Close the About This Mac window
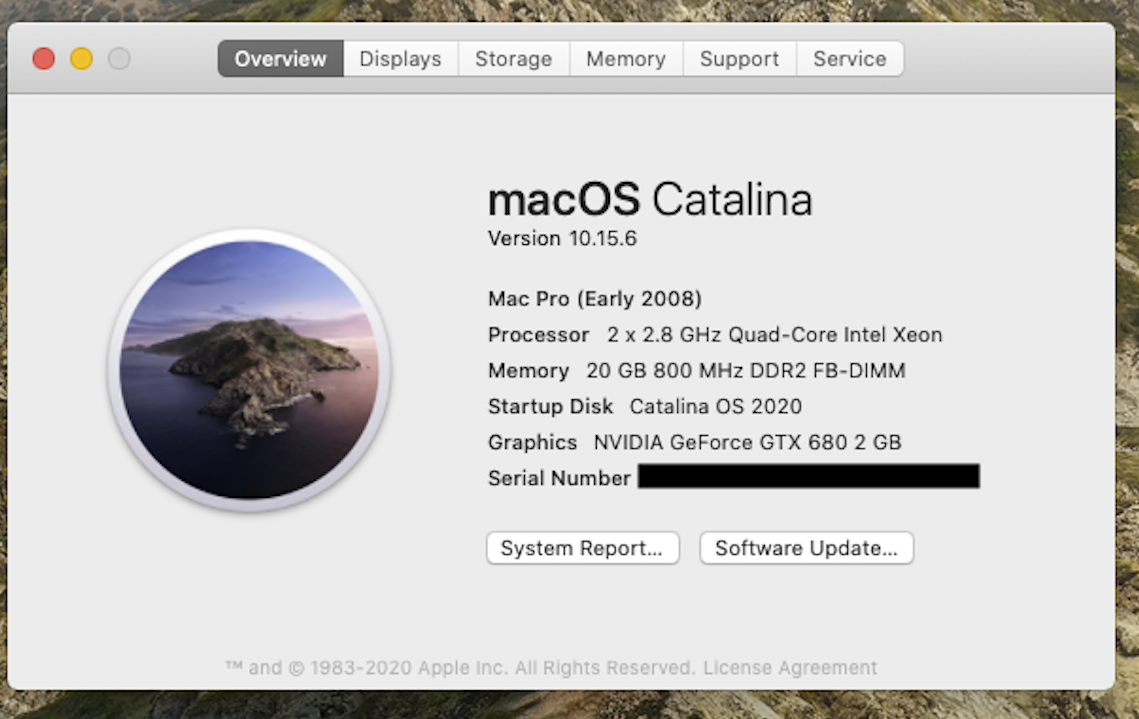The image size is (1139, 719). 44,59
